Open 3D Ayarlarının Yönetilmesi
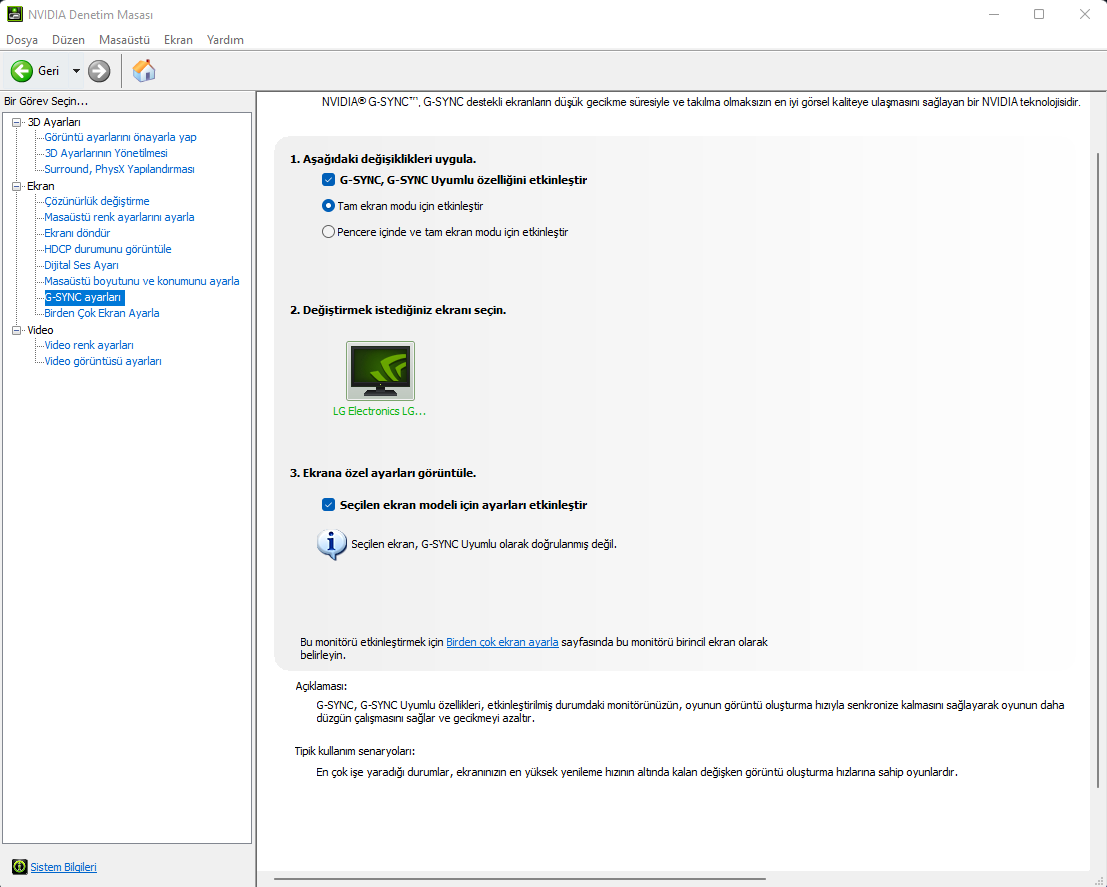The height and width of the screenshot is (887, 1107). coord(106,153)
